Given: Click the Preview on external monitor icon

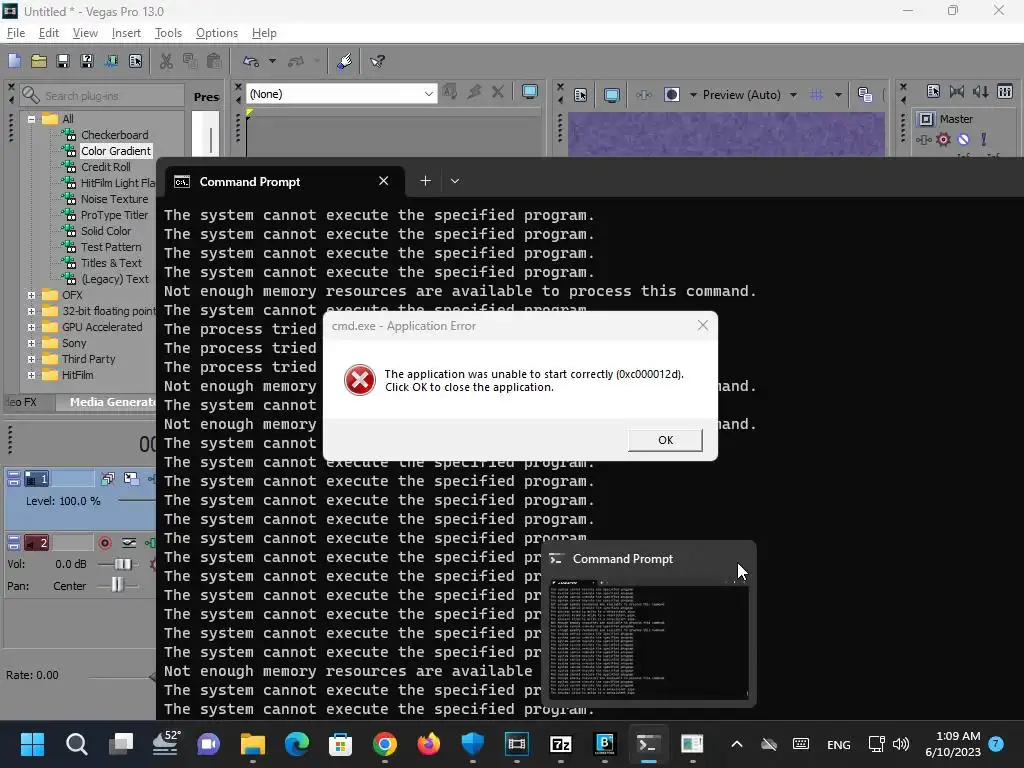Looking at the screenshot, I should pyautogui.click(x=611, y=95).
